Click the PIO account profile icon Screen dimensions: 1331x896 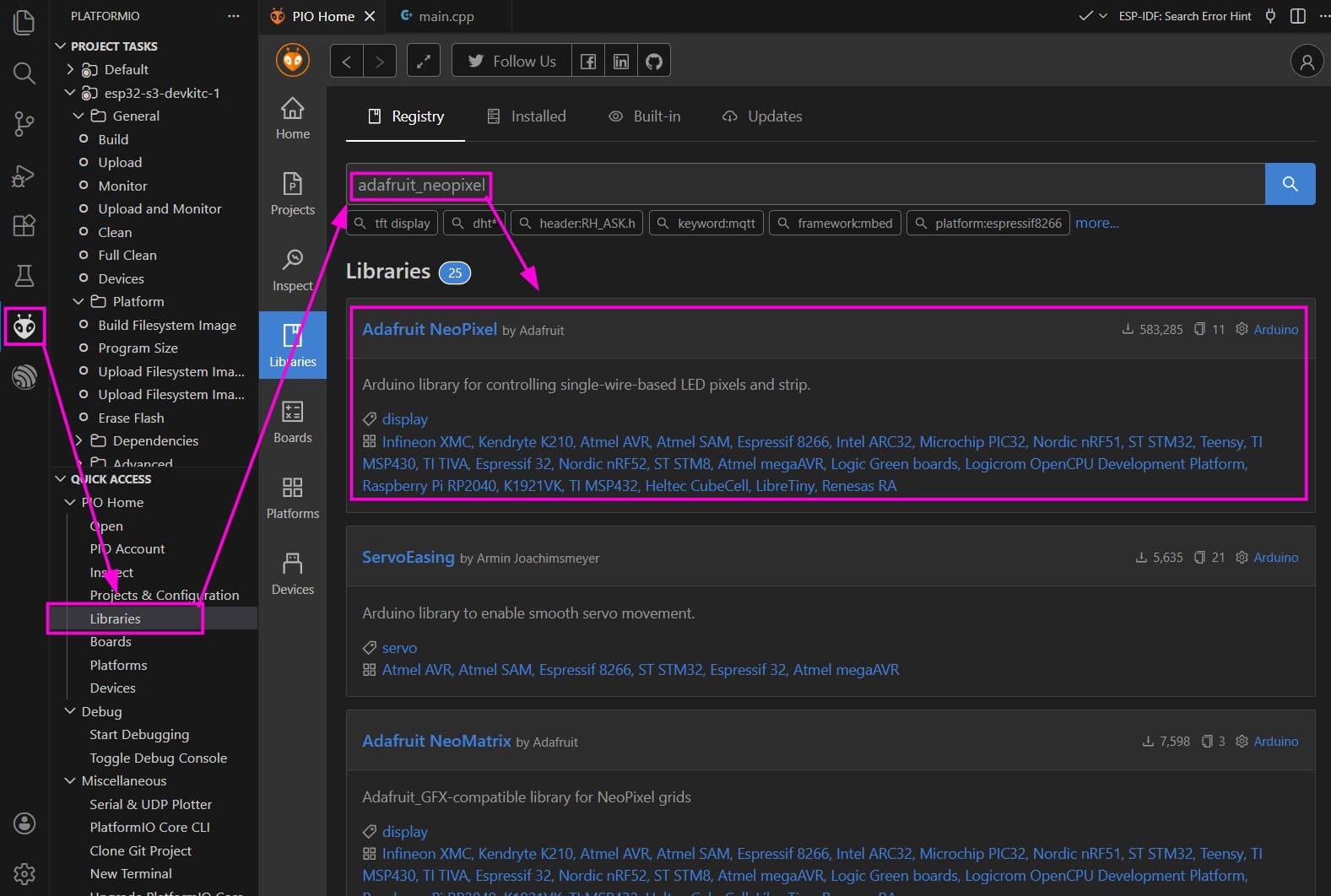point(1307,61)
